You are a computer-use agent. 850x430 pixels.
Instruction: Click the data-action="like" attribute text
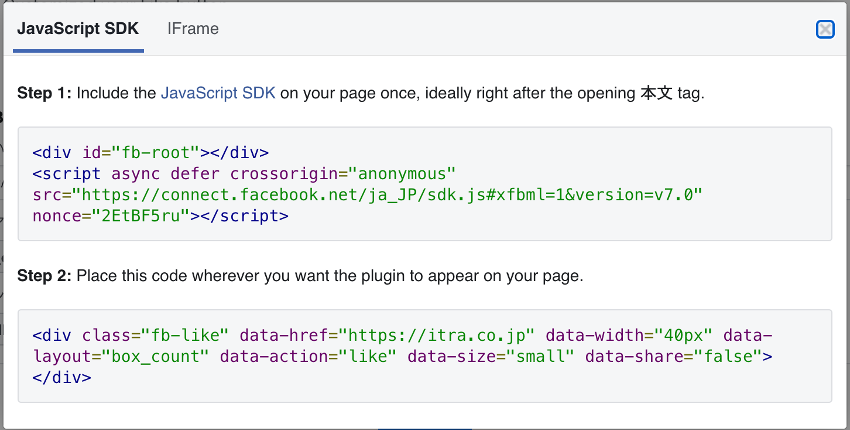pos(308,356)
